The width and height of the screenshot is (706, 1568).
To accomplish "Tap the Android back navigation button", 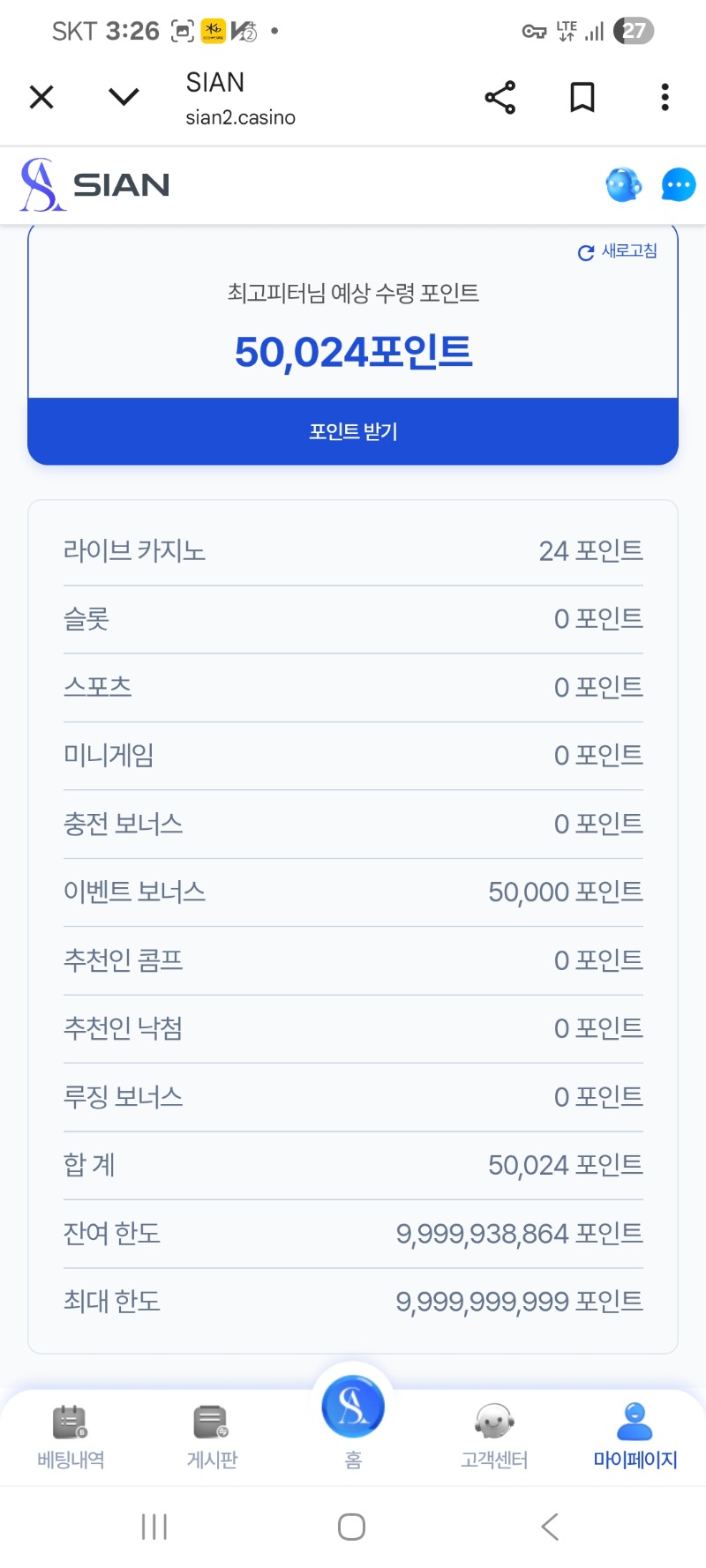I will pos(550,1527).
